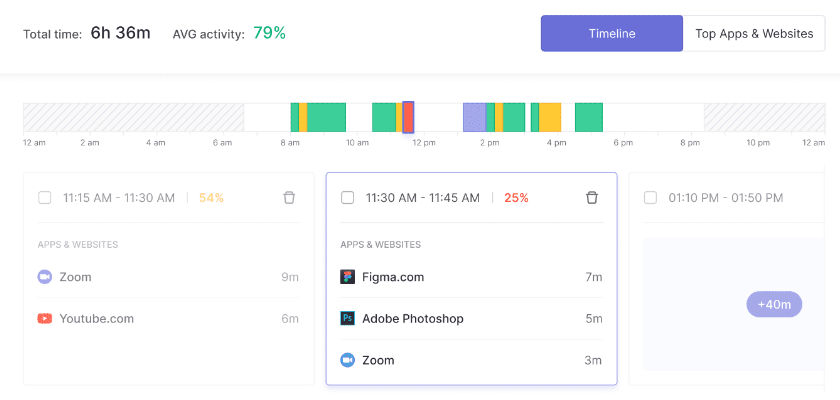The height and width of the screenshot is (400, 840).
Task: Click the Figma.com app icon
Action: point(348,277)
